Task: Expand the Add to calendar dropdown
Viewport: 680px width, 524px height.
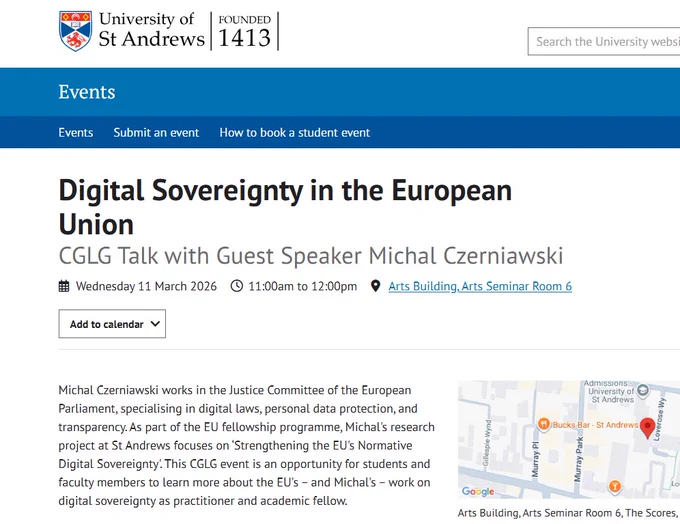Action: pos(112,324)
